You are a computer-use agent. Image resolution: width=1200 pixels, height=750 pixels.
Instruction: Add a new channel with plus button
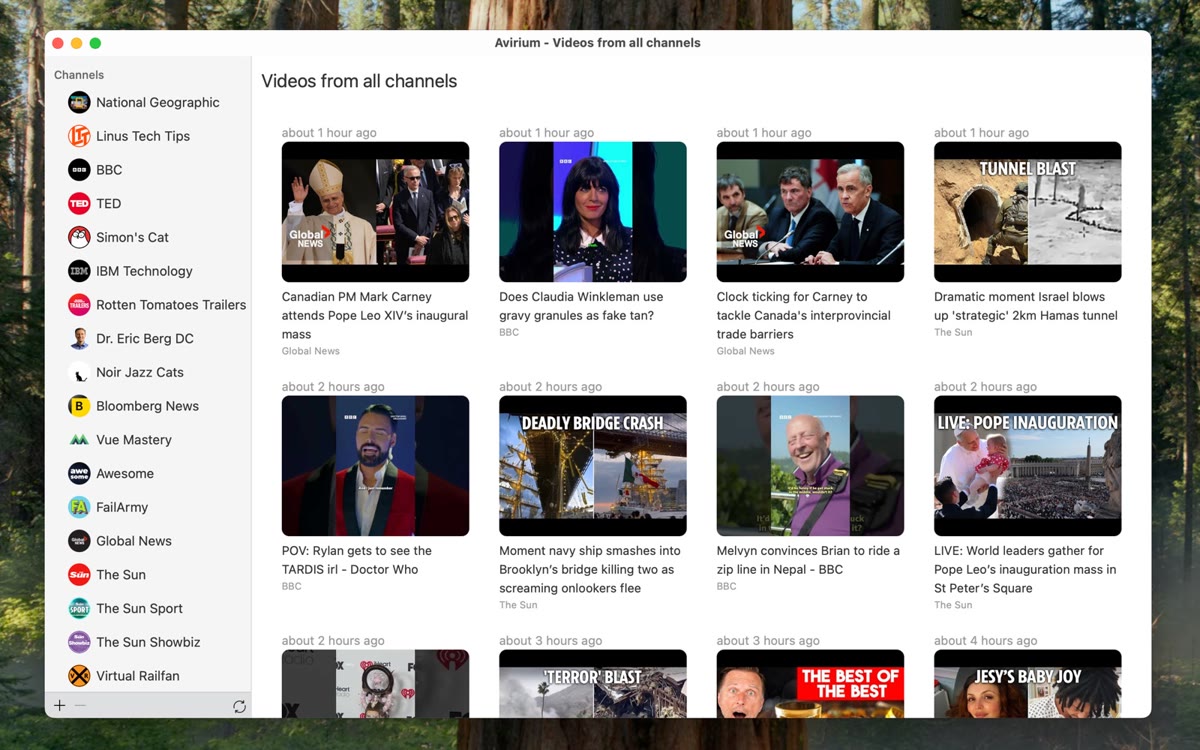[60, 706]
